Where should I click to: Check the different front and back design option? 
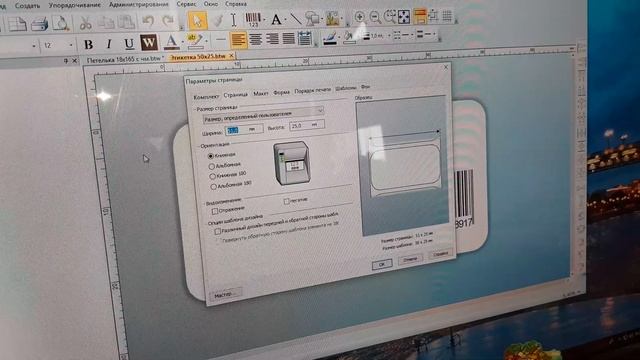(218, 231)
